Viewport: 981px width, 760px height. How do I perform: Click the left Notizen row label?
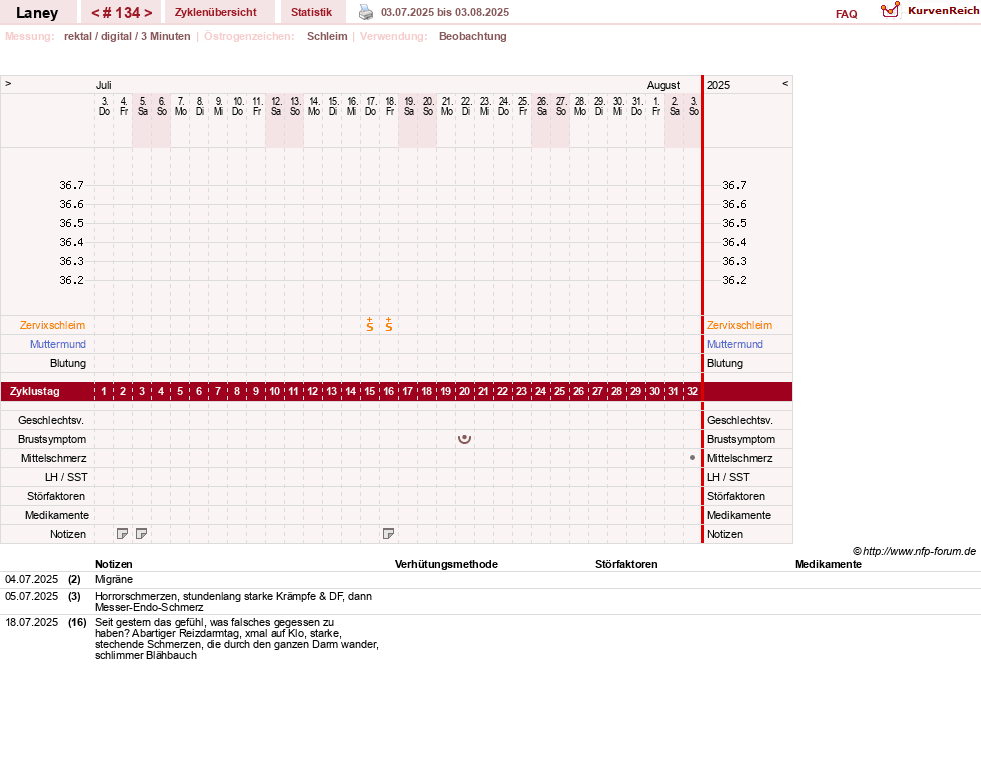(68, 534)
